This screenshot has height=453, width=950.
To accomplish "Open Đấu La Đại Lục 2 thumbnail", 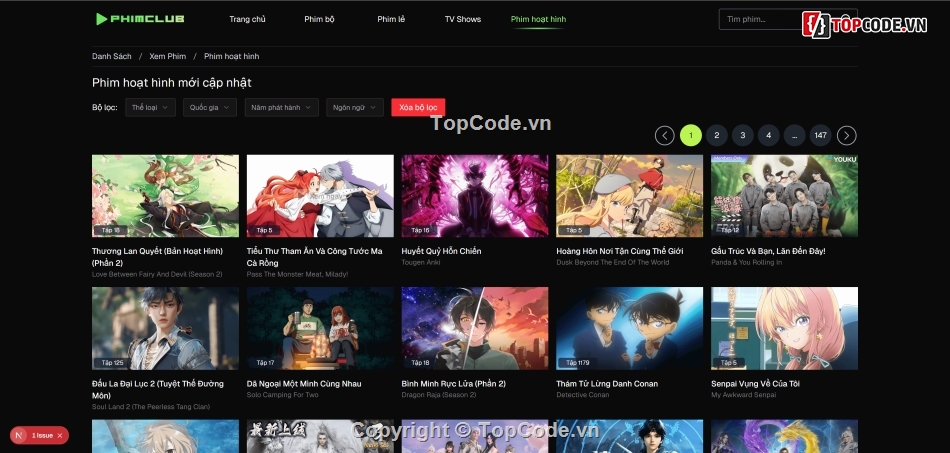I will coord(165,328).
